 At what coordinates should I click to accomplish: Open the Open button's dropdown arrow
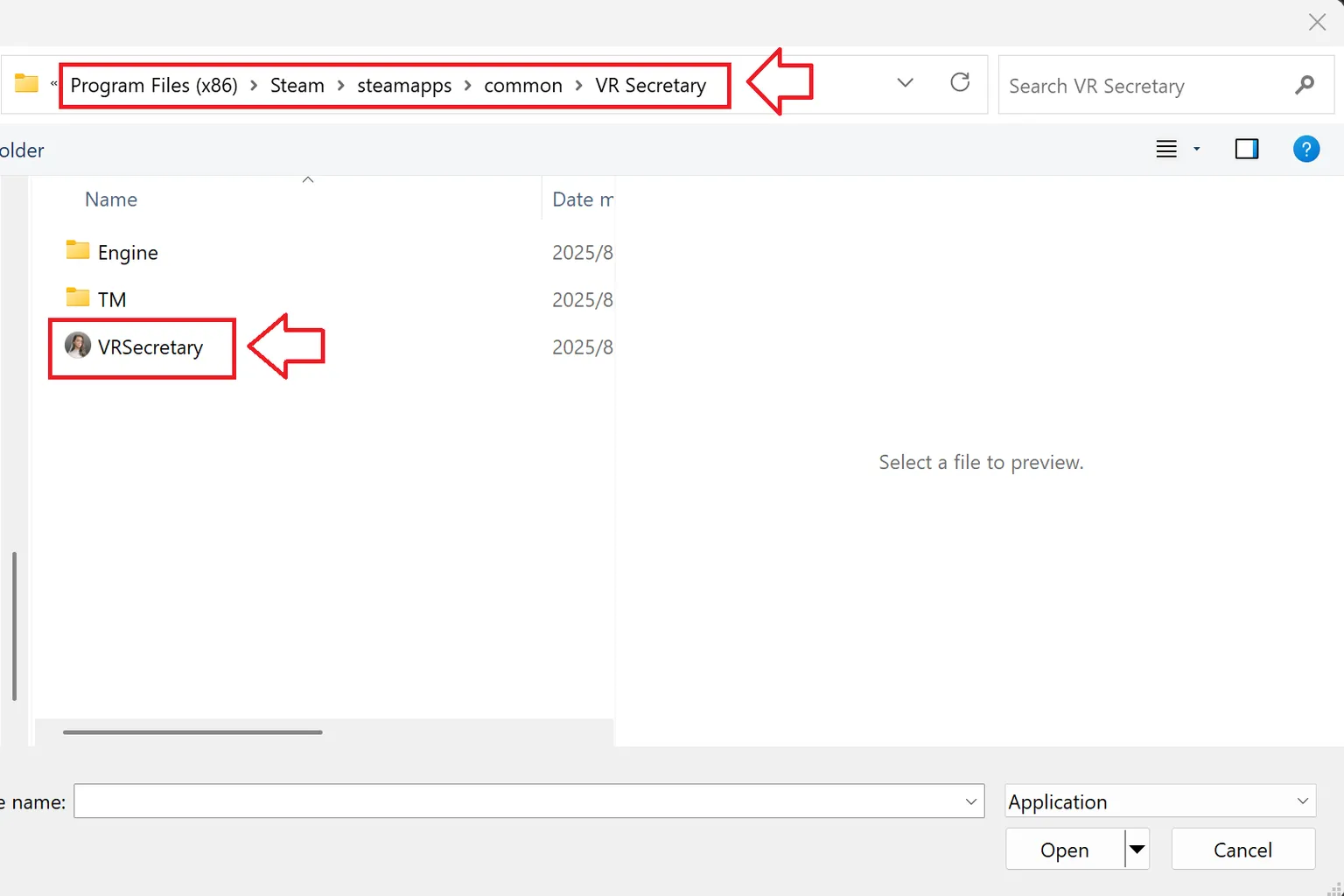[x=1137, y=850]
